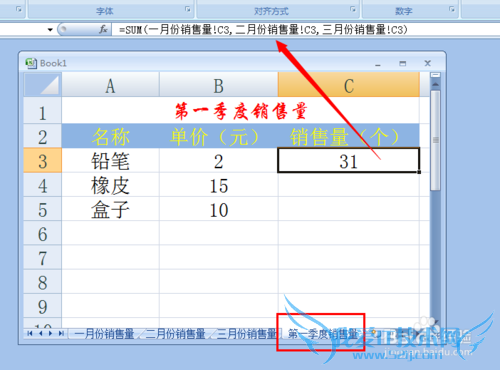Screen dimensions: 500x370
Task: Close the Book1 workbook window
Action: 428,63
